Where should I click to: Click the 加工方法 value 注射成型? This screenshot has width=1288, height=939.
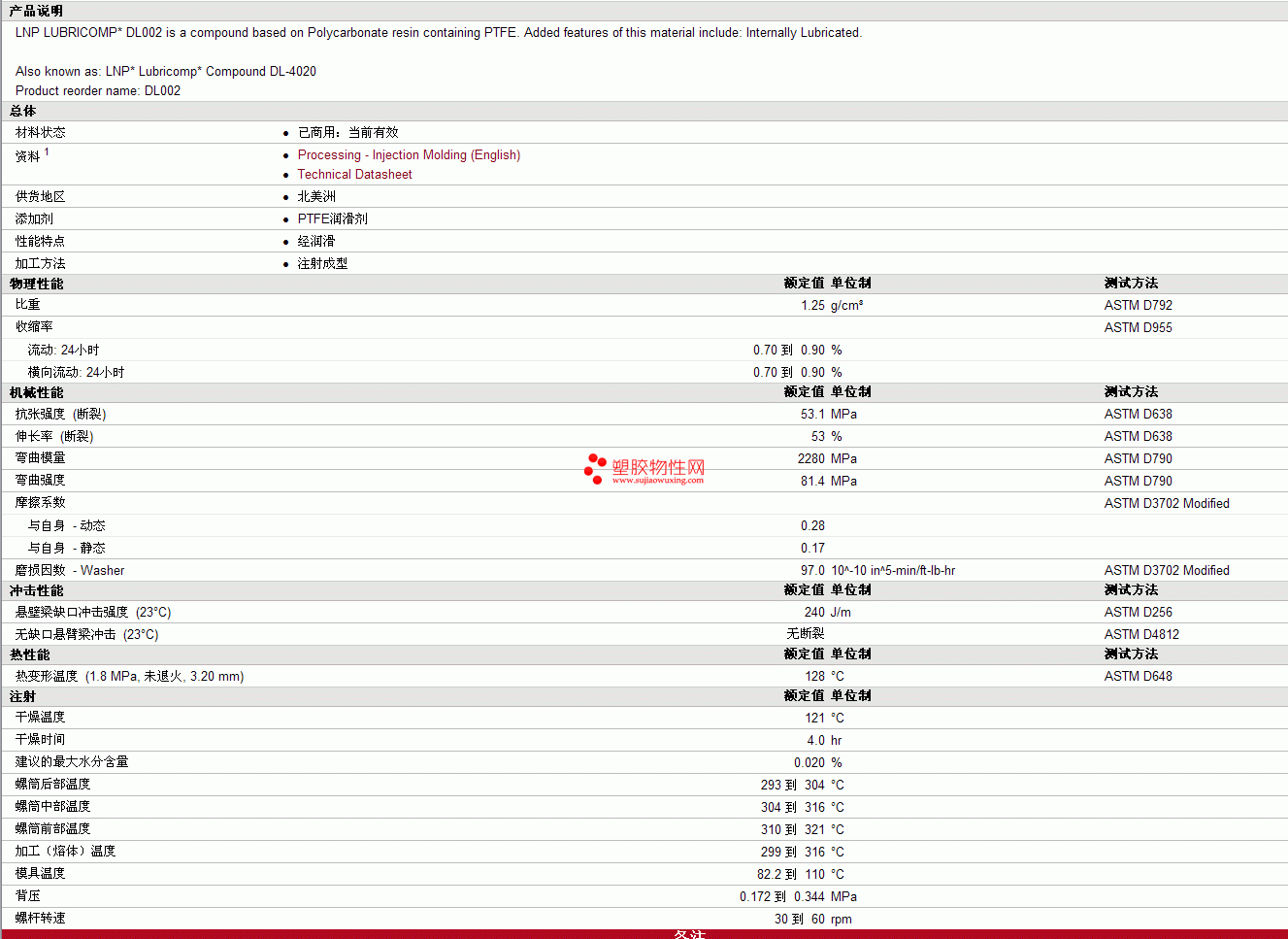pos(322,264)
